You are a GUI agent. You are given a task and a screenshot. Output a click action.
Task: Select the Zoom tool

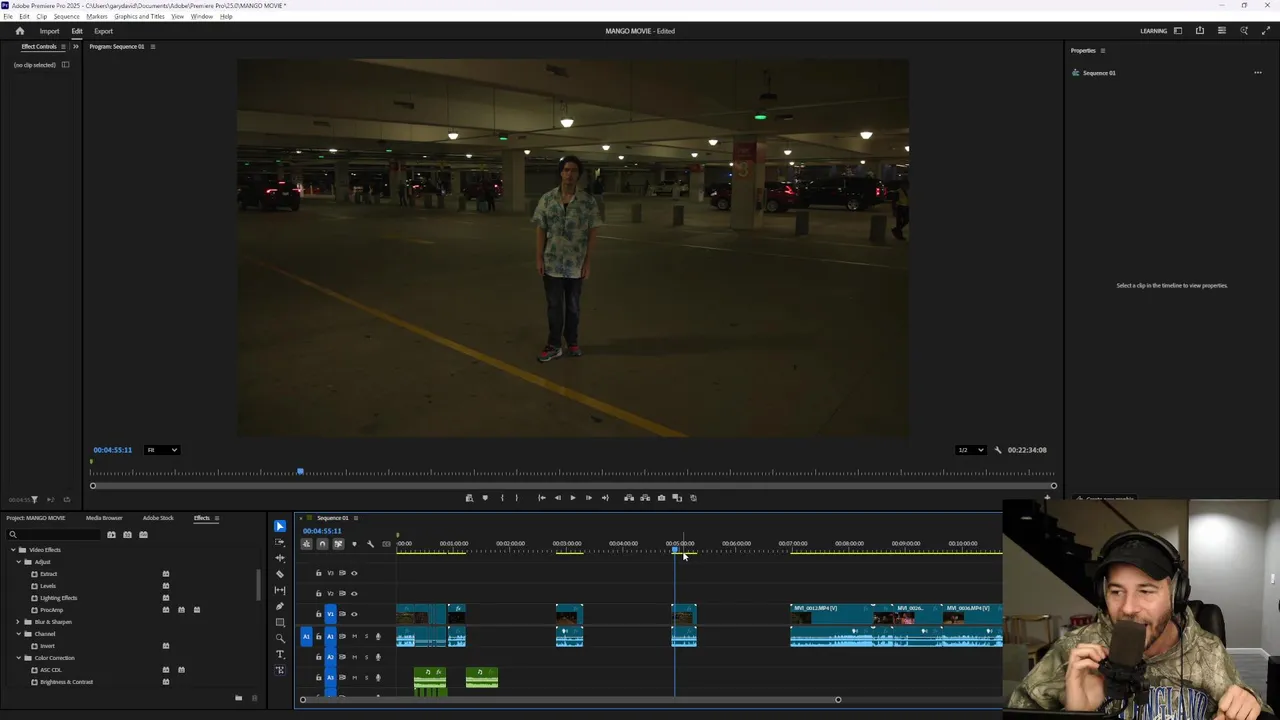pyautogui.click(x=280, y=638)
